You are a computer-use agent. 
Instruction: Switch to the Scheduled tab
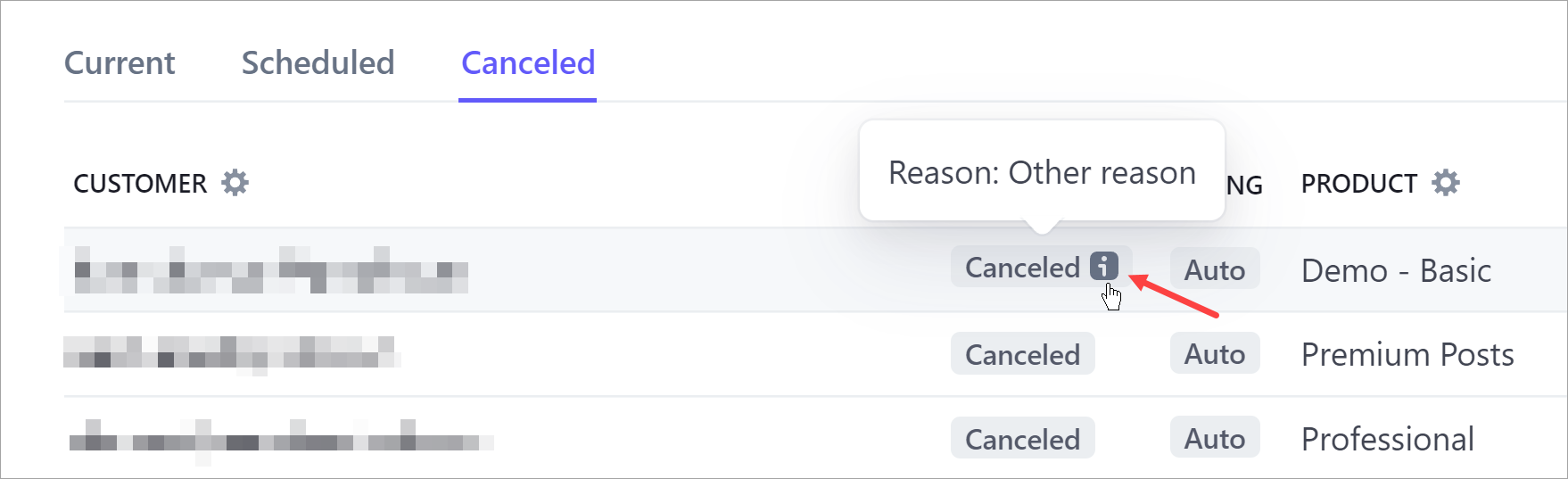pyautogui.click(x=318, y=63)
